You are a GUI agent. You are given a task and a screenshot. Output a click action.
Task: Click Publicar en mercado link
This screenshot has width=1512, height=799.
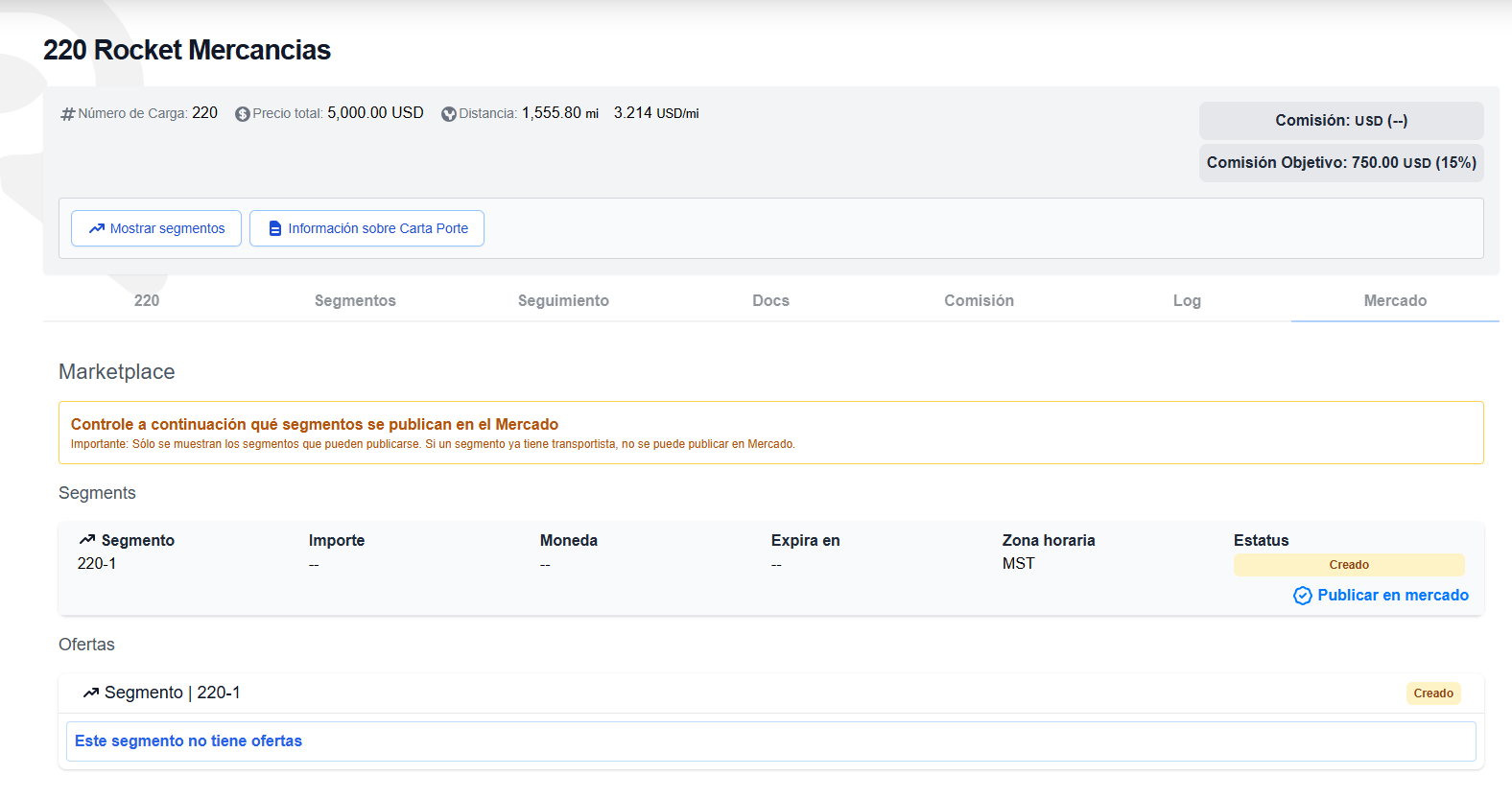(1382, 596)
